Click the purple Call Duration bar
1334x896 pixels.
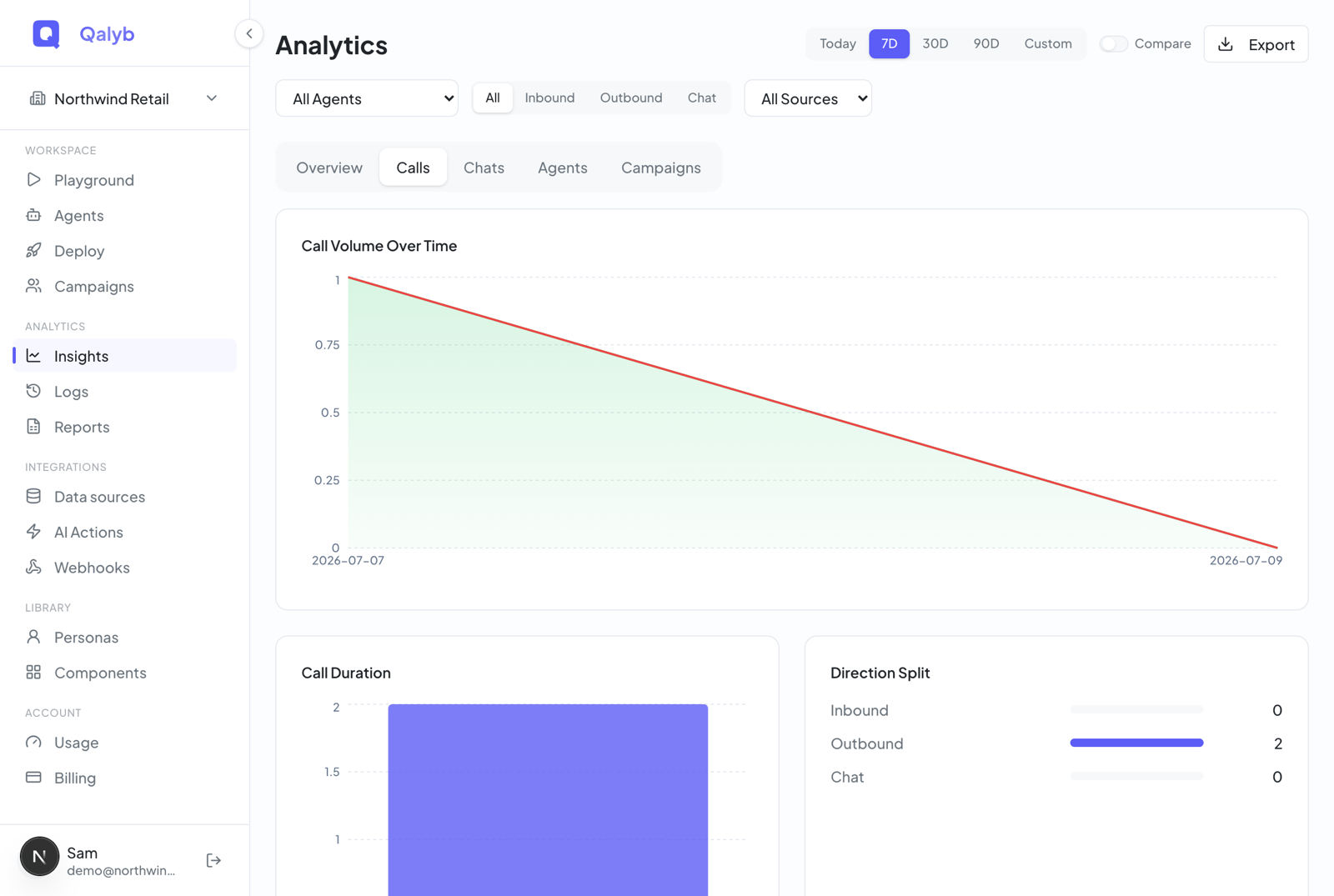pos(548,800)
